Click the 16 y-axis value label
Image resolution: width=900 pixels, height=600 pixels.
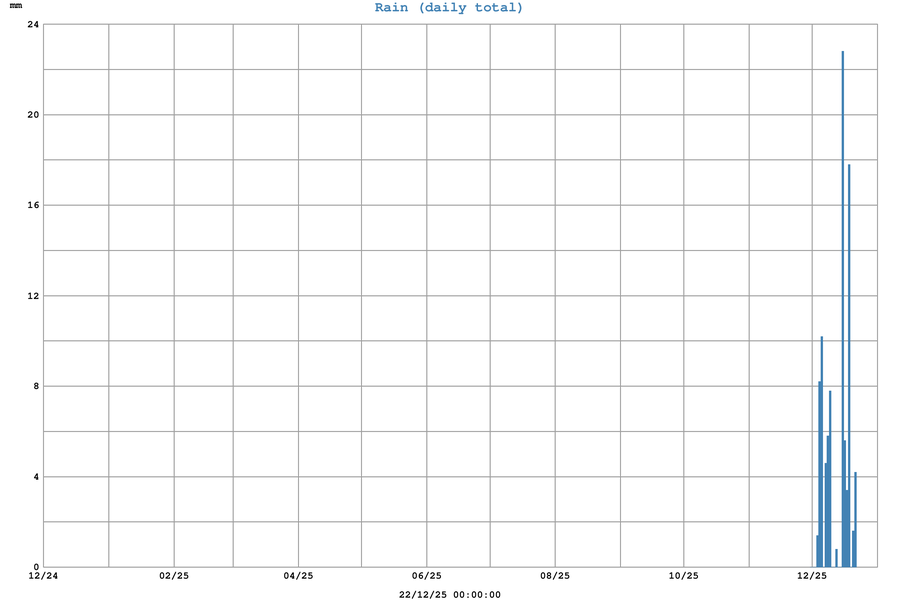[33, 205]
